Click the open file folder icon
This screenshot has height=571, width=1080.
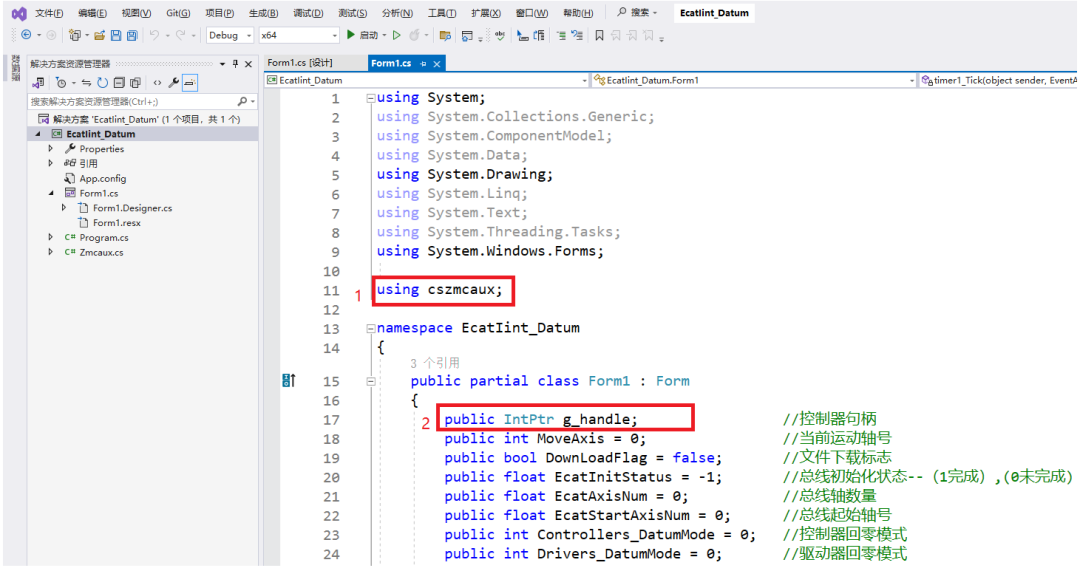click(99, 35)
